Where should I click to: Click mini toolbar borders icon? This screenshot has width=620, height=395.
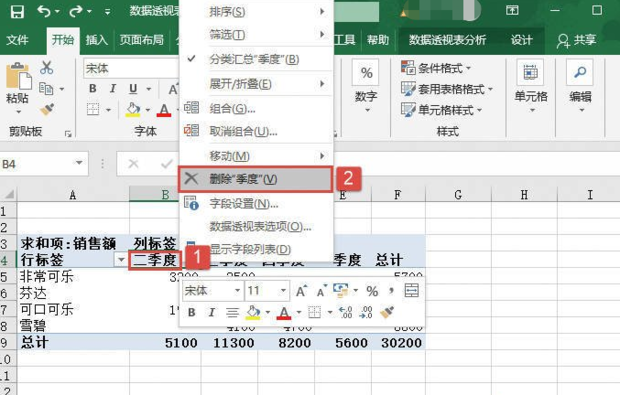[315, 312]
